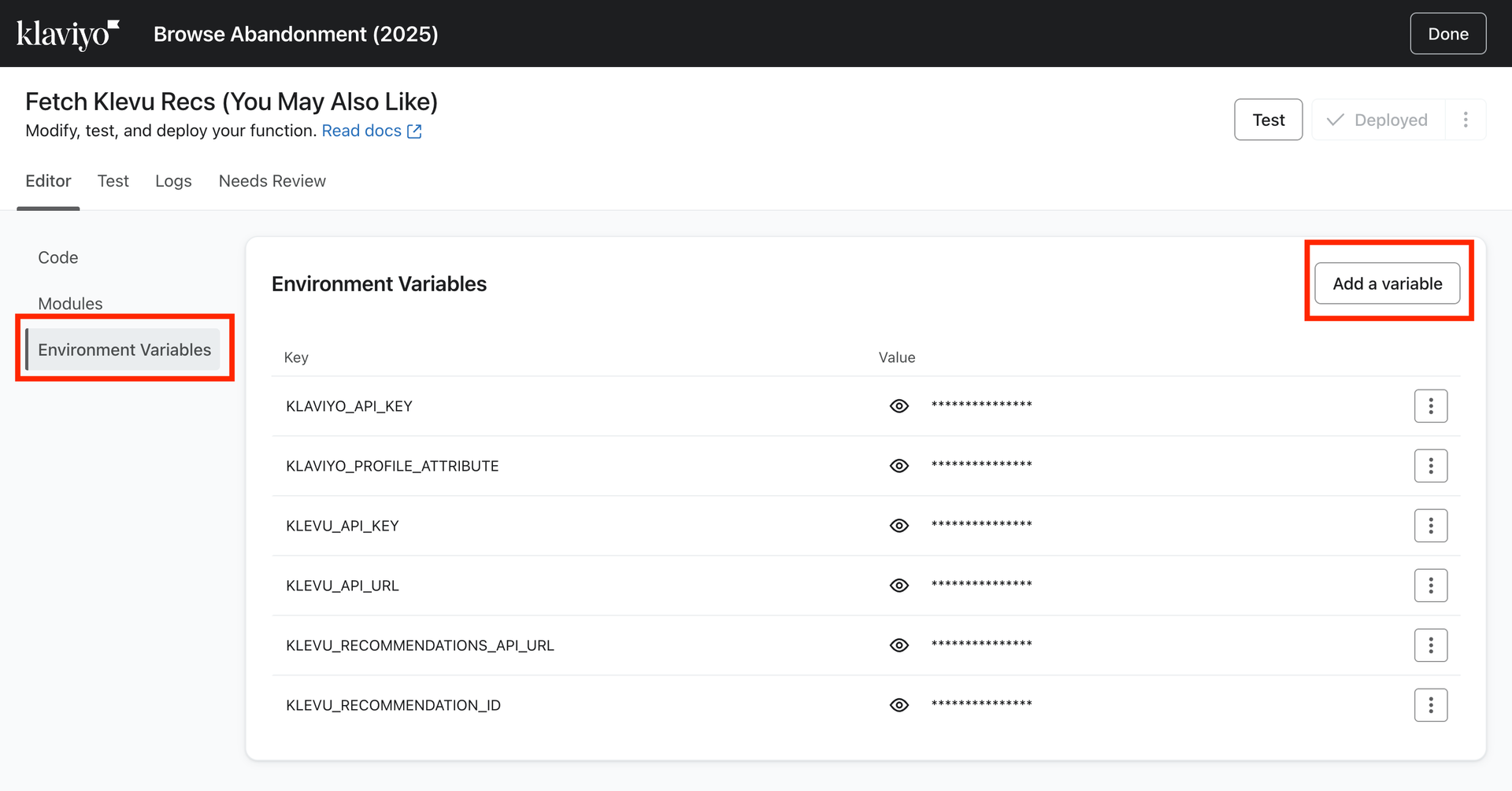Show the KLAVIYO_PROFILE_ATTRIBUTE hidden value
Viewport: 1512px width, 791px height.
(x=899, y=466)
